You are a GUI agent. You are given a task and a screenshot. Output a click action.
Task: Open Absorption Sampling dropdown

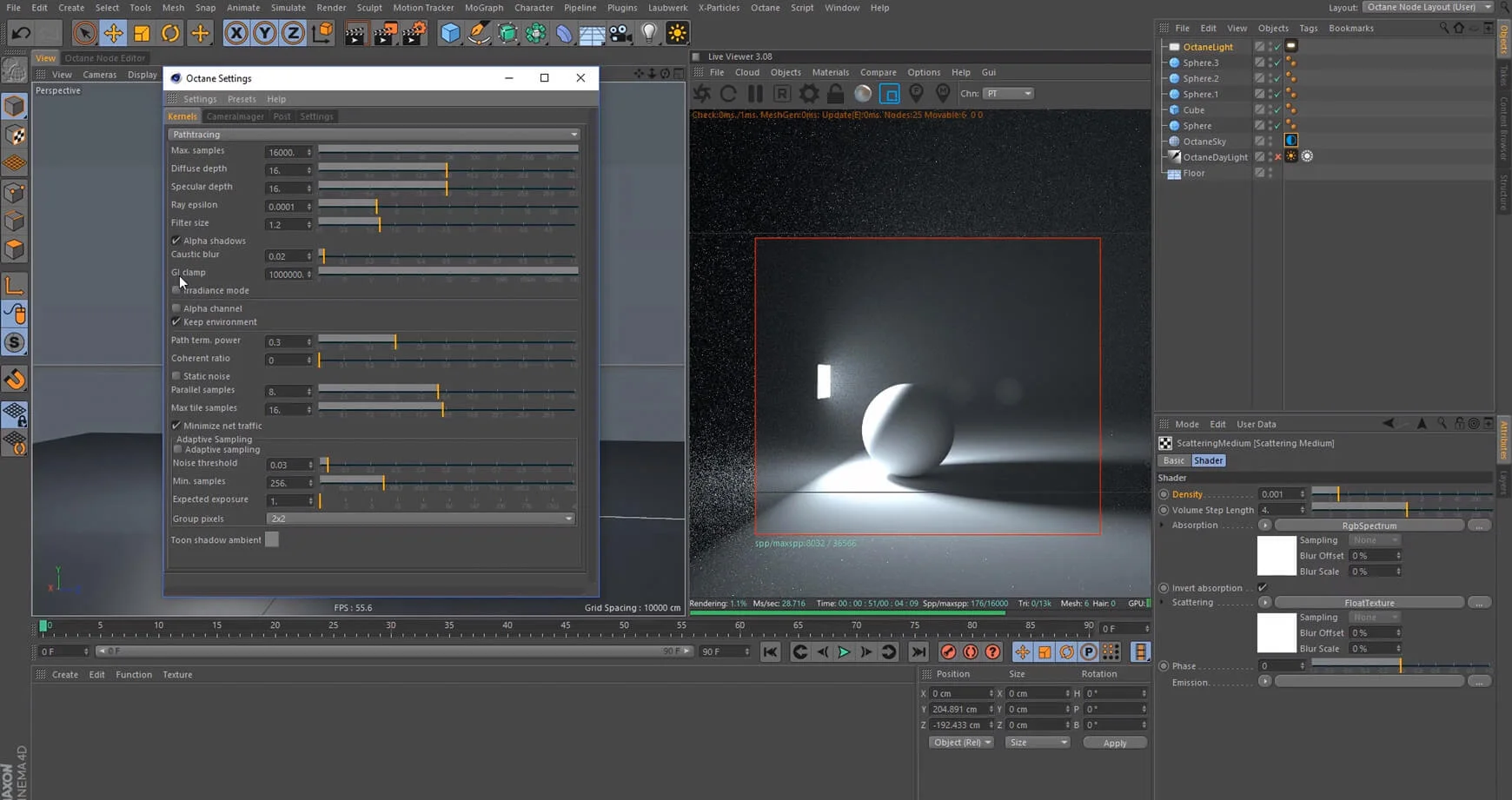tap(1375, 540)
